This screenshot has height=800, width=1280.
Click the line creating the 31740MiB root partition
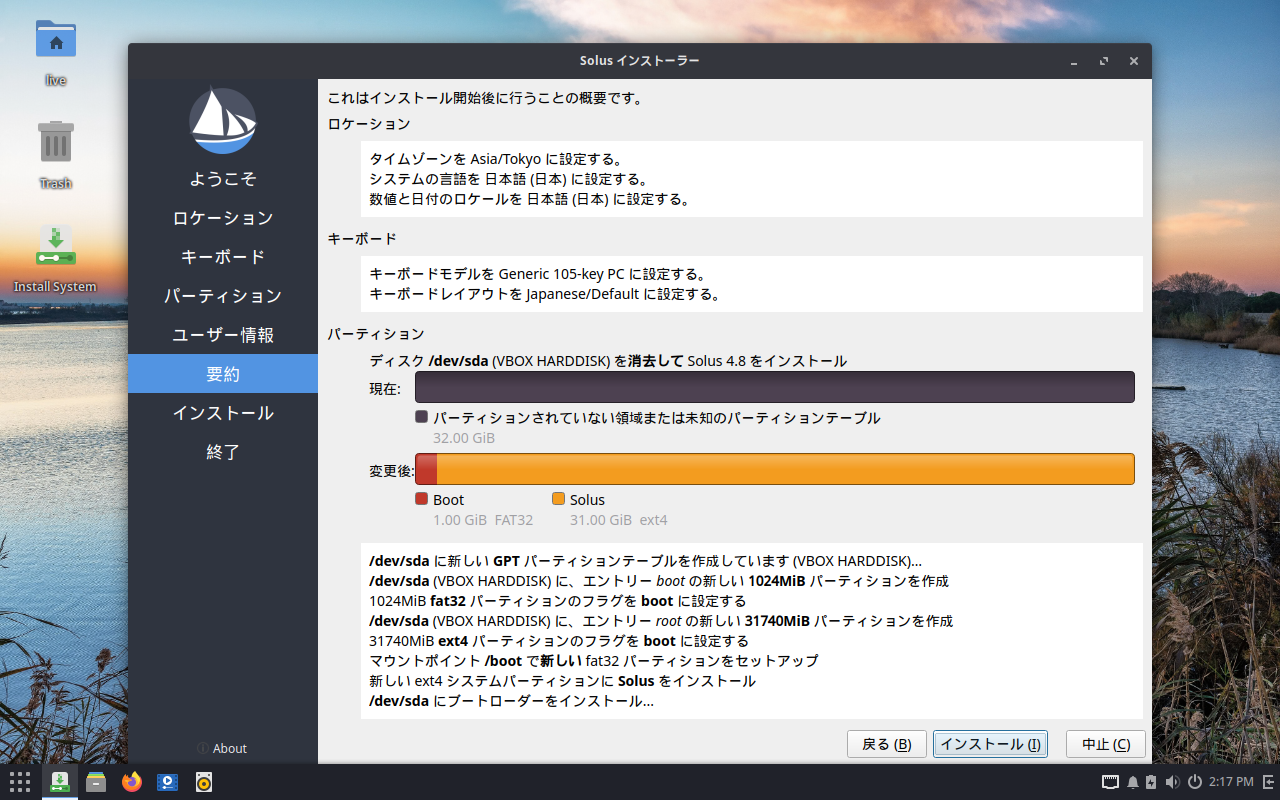point(661,621)
